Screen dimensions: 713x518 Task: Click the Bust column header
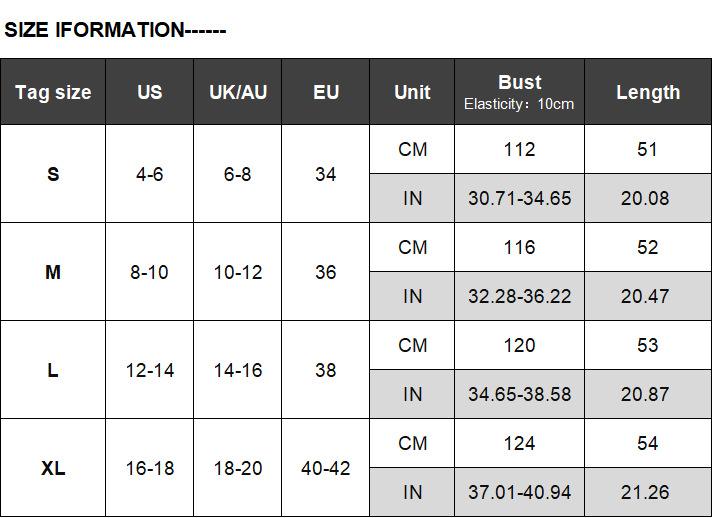[x=519, y=91]
